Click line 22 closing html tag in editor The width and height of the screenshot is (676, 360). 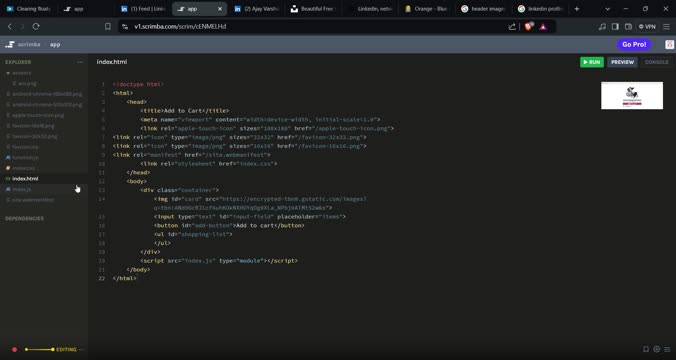click(125, 279)
